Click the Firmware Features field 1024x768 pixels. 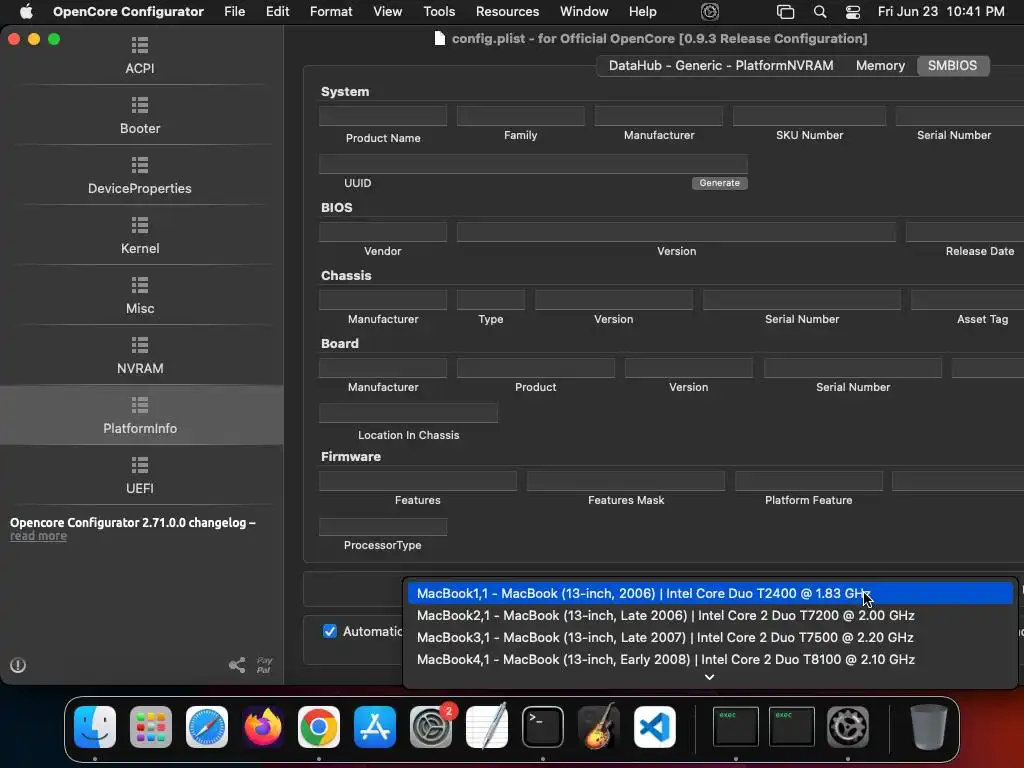(x=417, y=481)
